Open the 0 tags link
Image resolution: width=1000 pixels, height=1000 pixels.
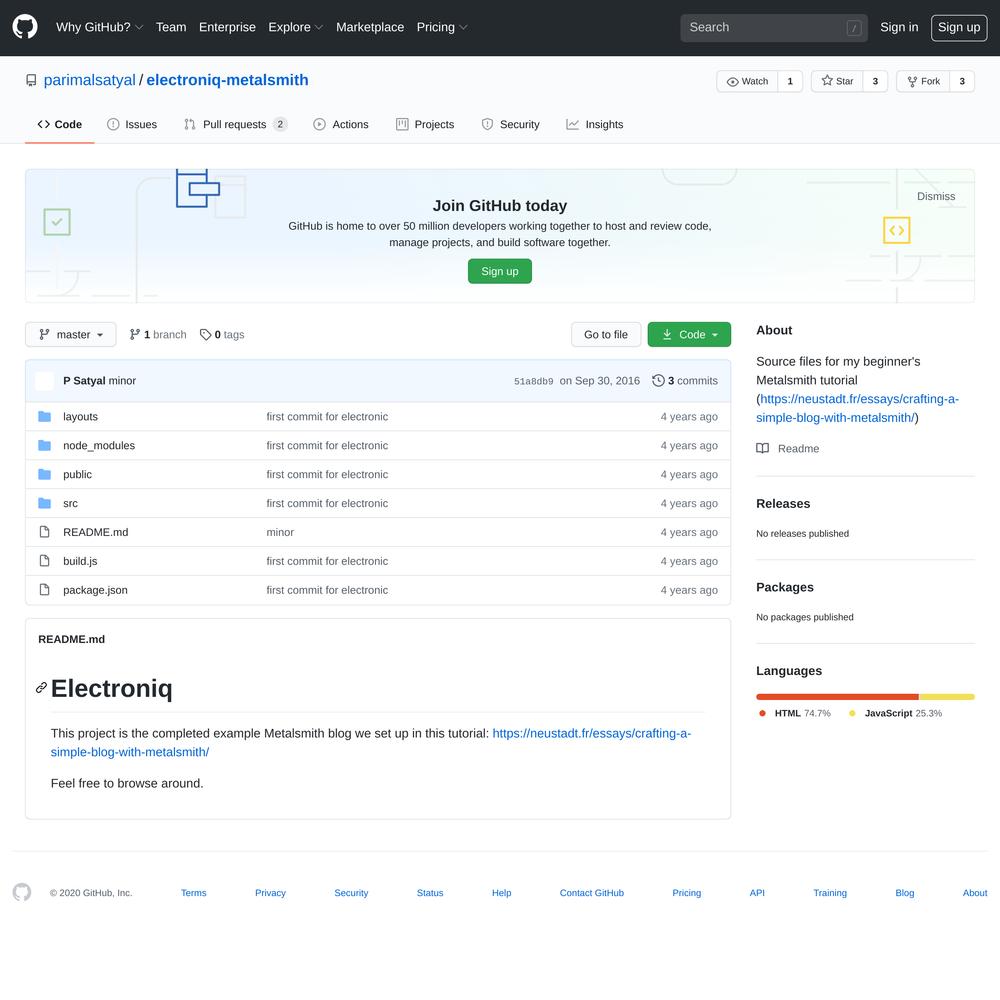point(222,335)
